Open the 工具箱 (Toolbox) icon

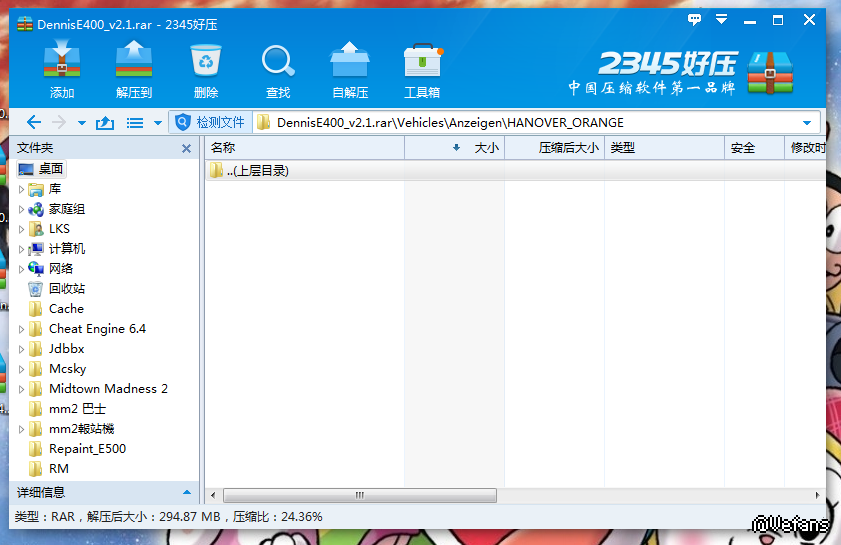(422, 70)
